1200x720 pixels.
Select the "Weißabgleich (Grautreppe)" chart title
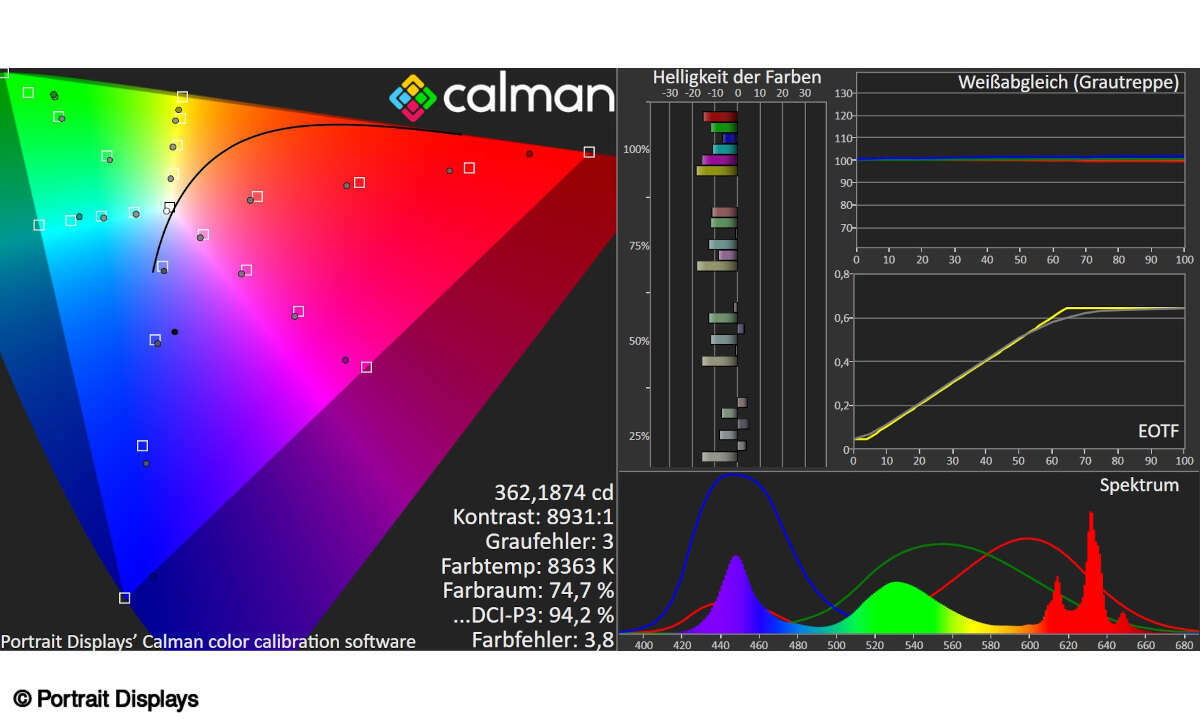point(1068,81)
